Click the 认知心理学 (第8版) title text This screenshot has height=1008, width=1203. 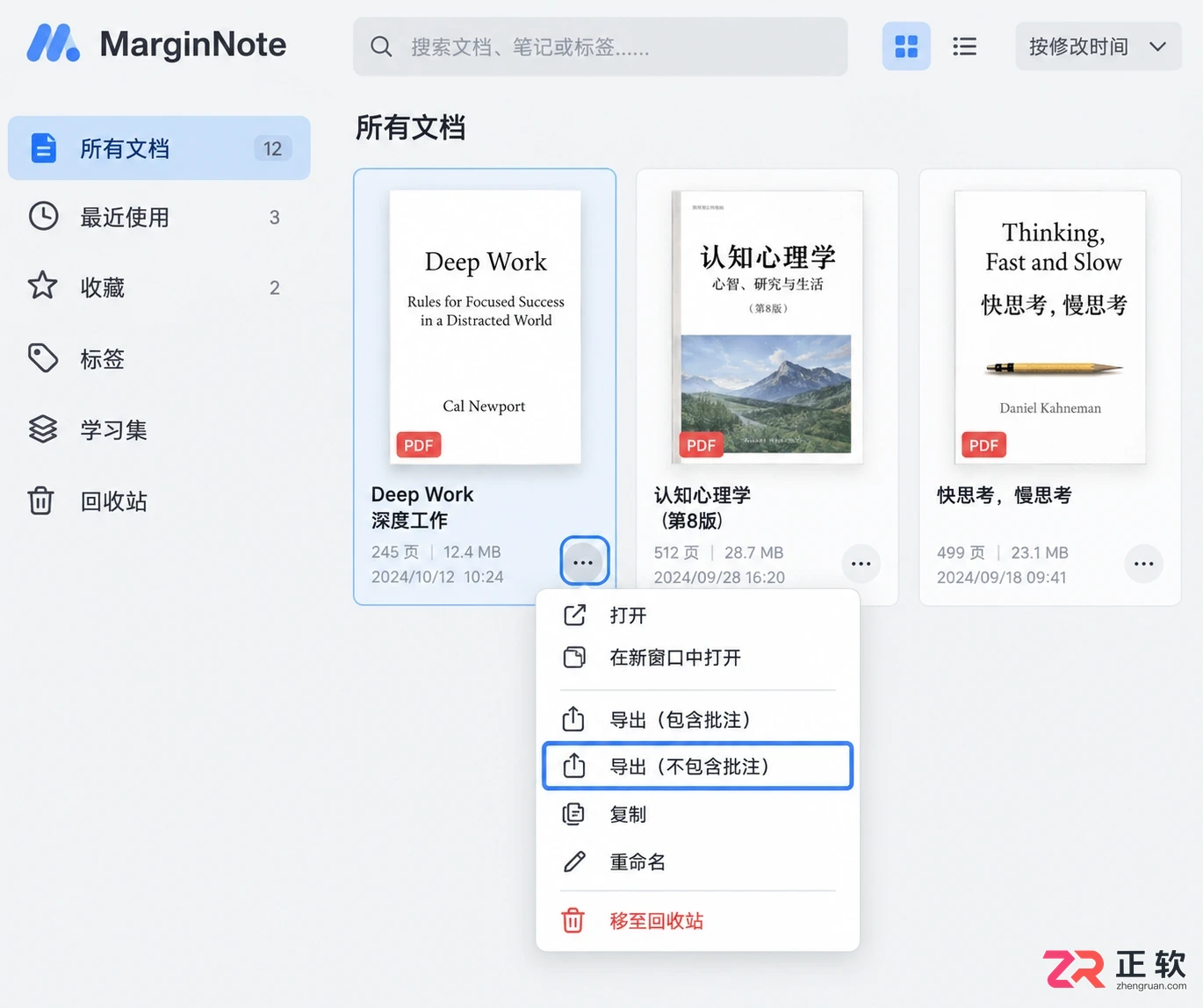point(702,508)
